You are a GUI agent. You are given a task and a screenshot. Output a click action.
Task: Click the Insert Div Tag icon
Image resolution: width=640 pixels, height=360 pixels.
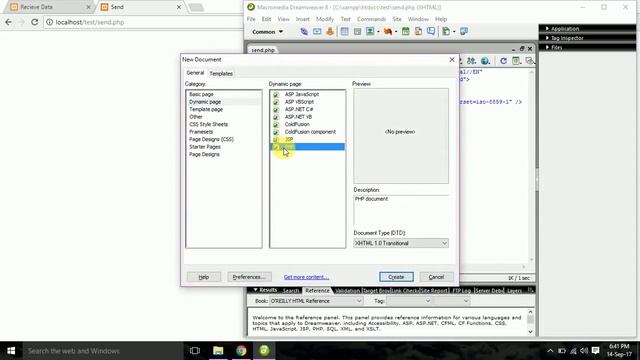(357, 31)
